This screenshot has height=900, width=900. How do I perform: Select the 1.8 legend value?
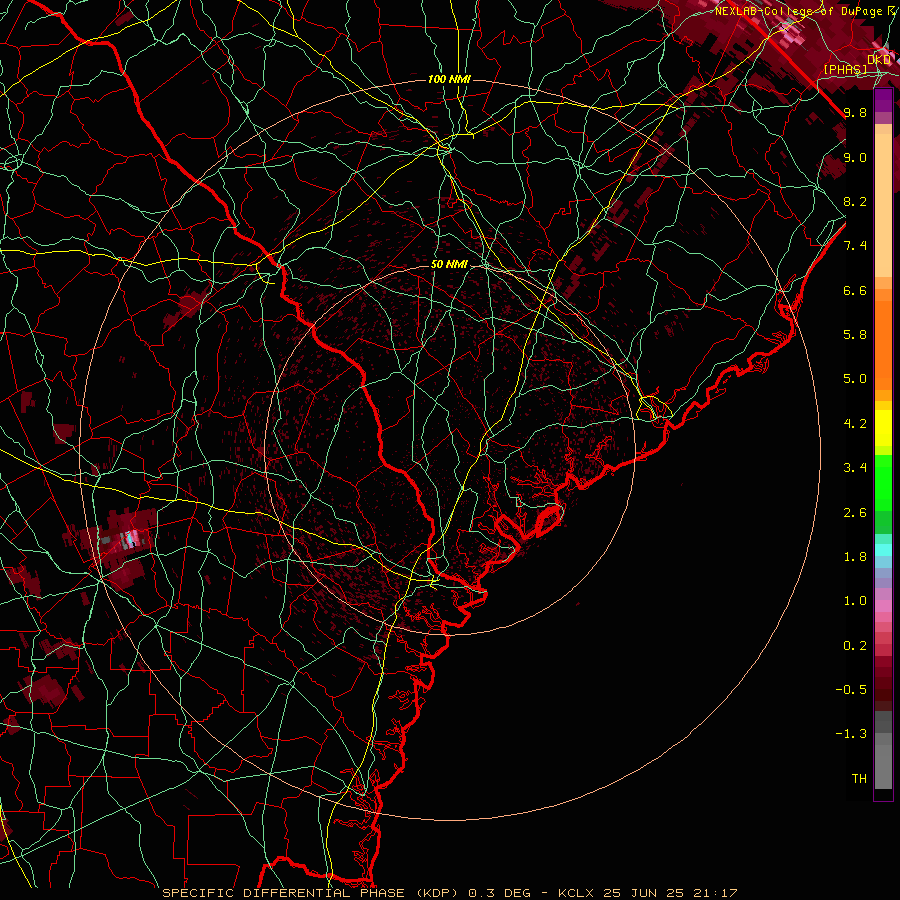(x=855, y=557)
